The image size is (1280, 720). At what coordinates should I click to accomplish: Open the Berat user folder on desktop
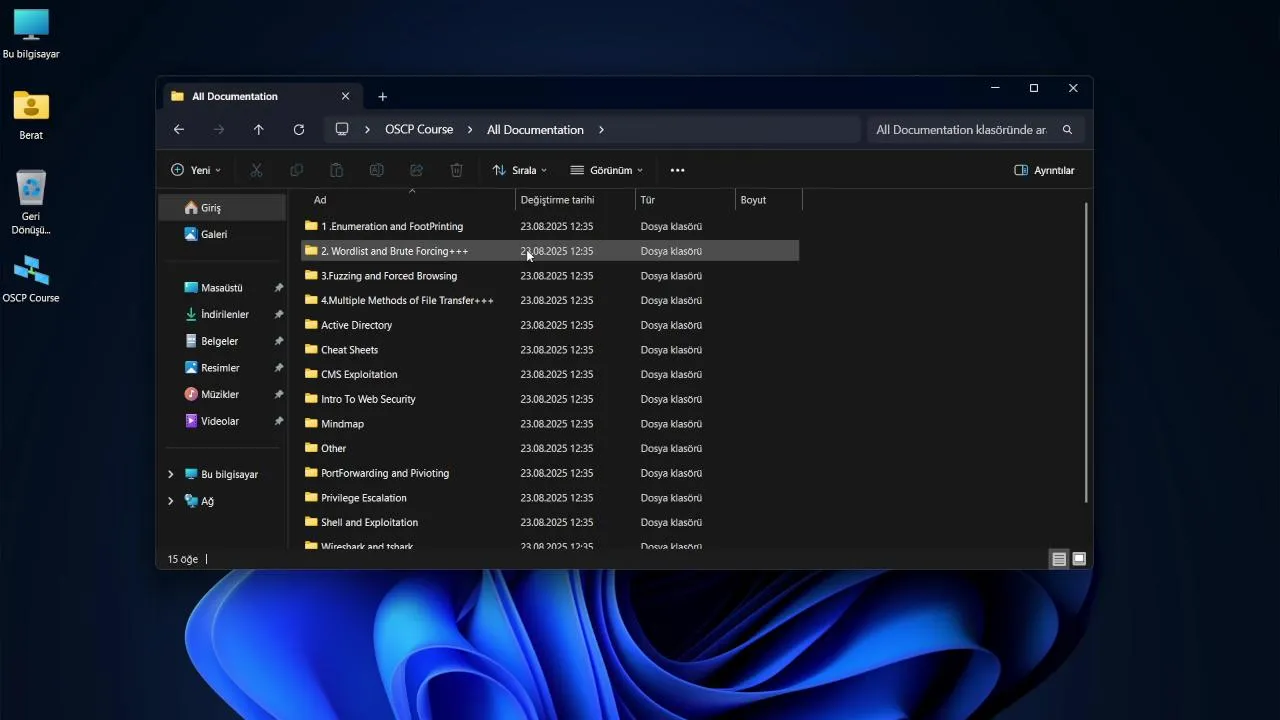[31, 114]
